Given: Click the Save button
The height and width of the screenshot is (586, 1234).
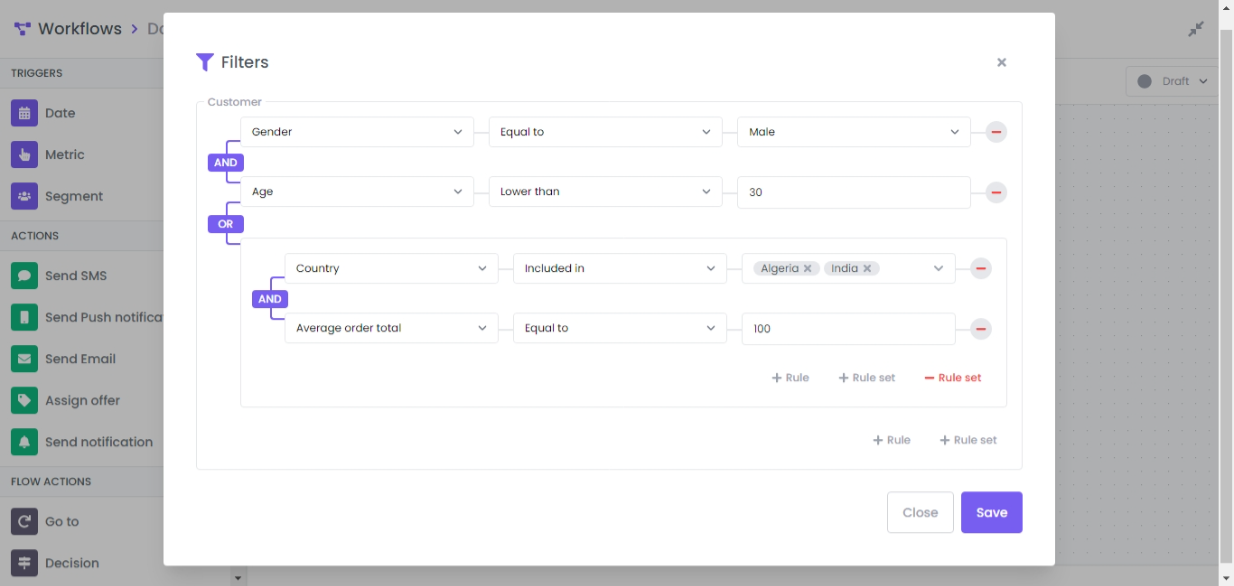Looking at the screenshot, I should point(992,512).
